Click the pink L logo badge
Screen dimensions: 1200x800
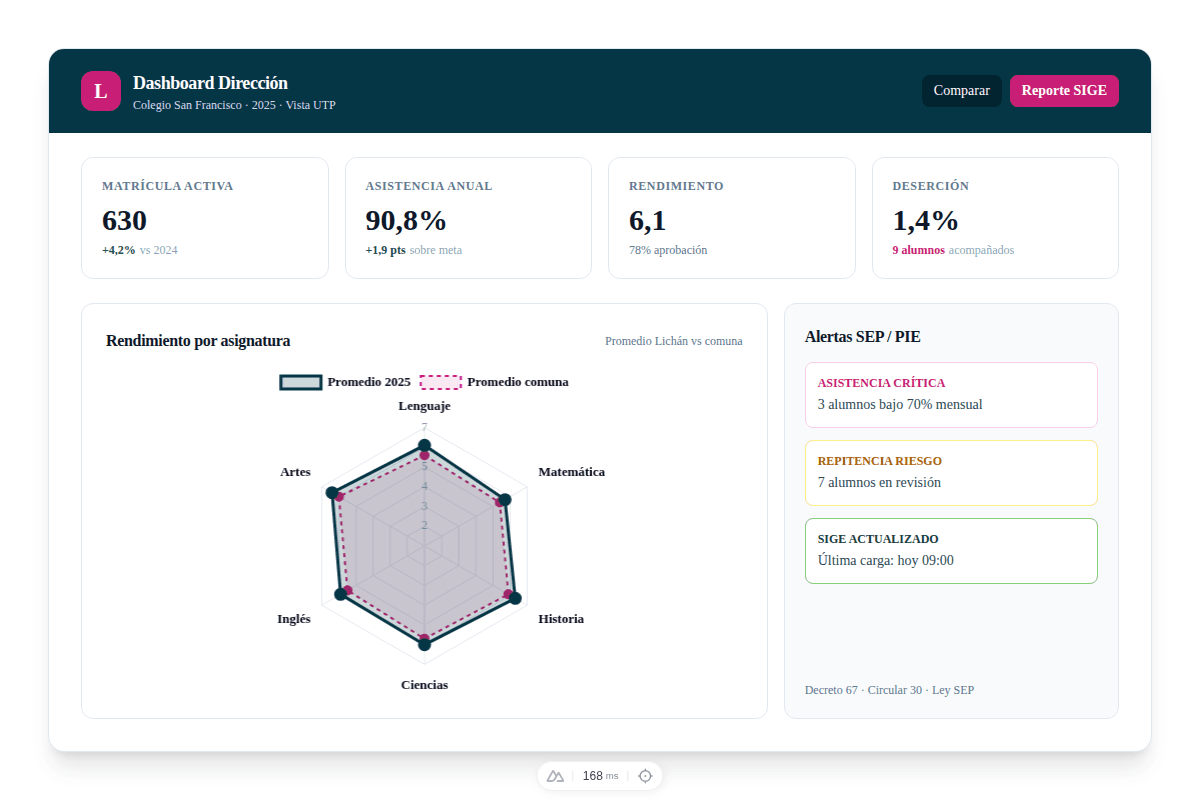[x=100, y=91]
